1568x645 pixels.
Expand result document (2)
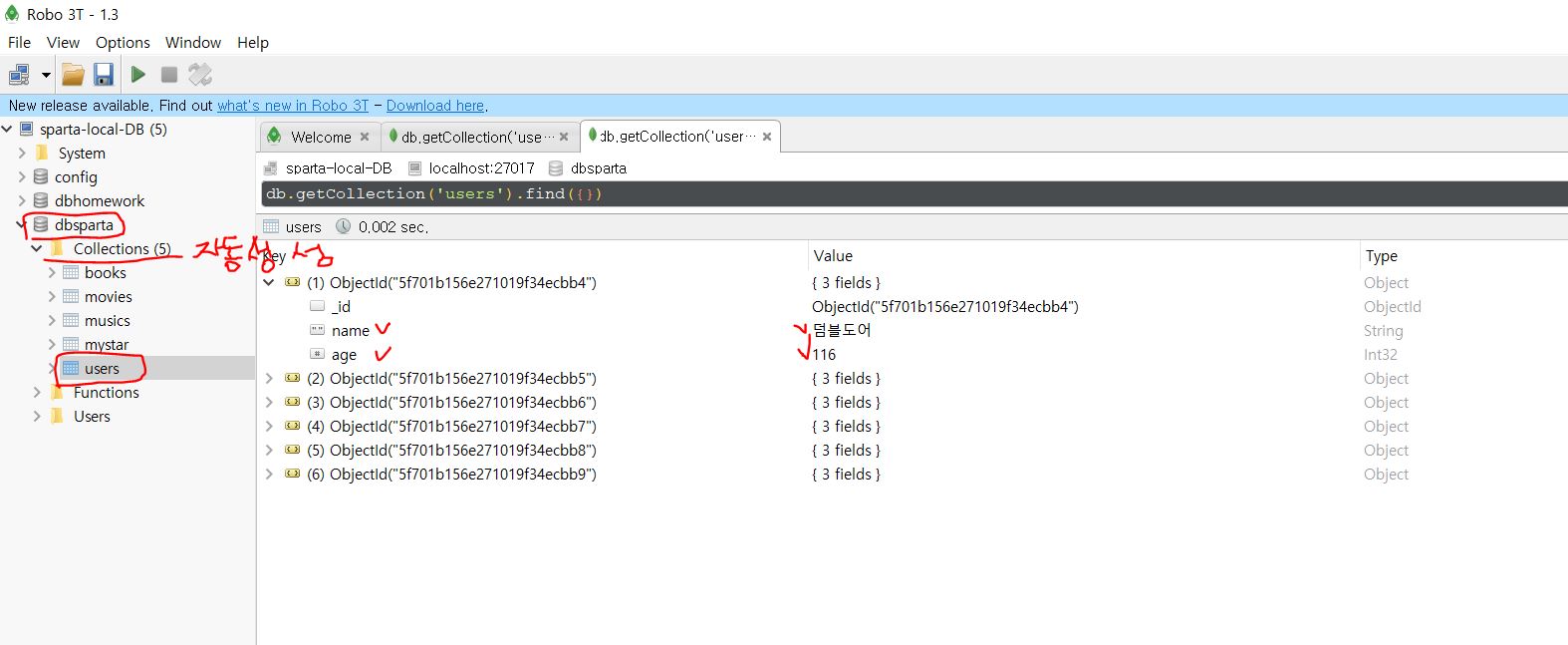[269, 378]
